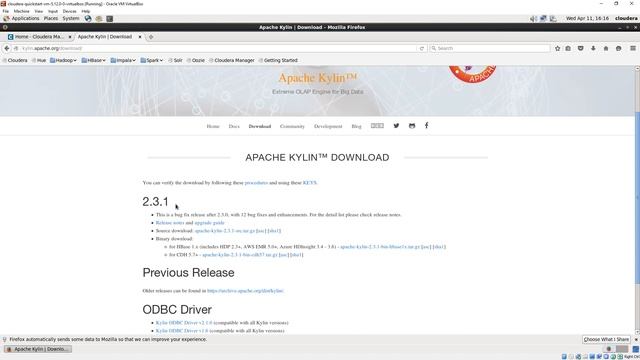The width and height of the screenshot is (640, 360).
Task: Go to Blog in the Kylin site nav
Action: pos(356,126)
